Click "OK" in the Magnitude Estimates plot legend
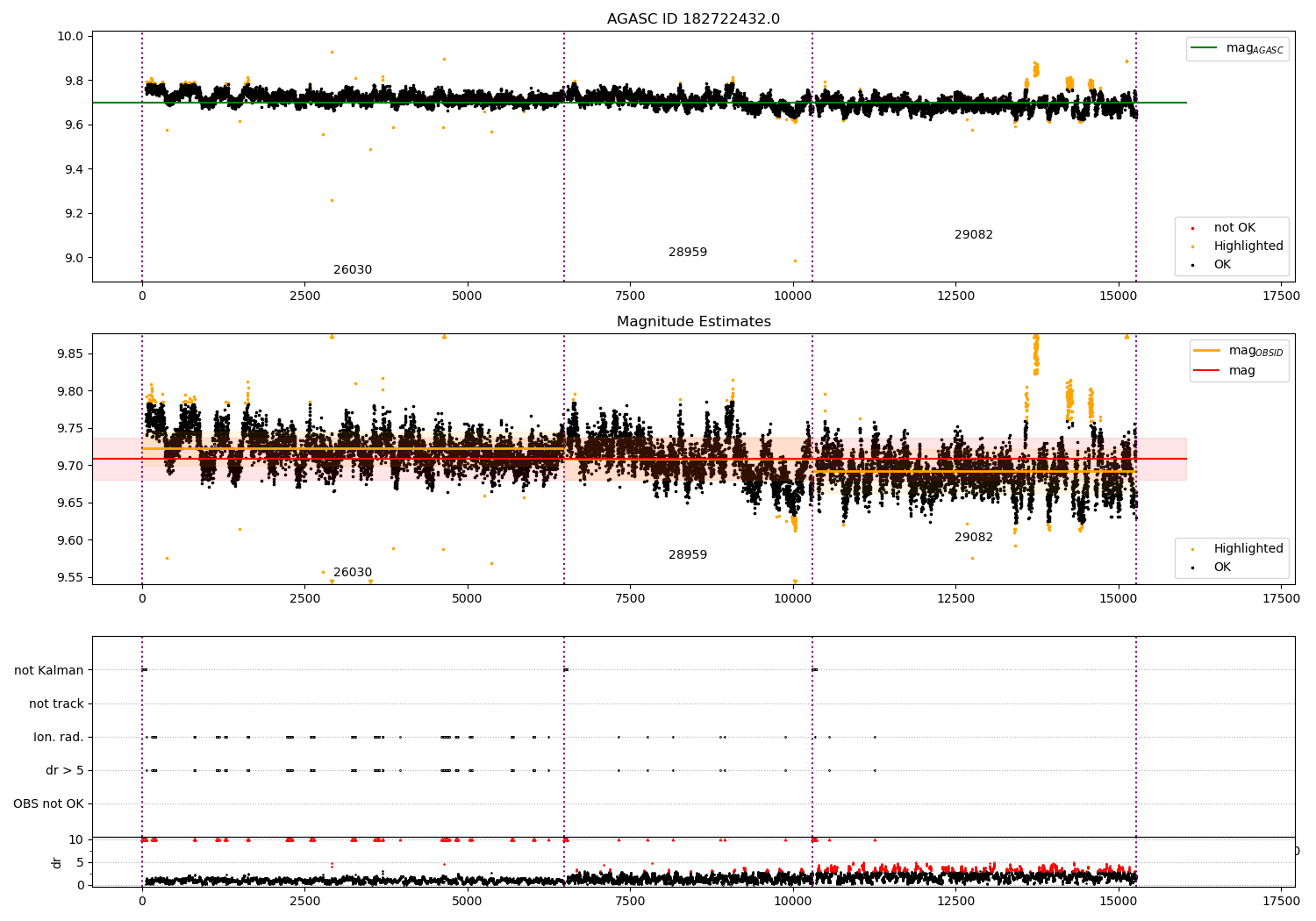Screen dimensions: 1316x921 coord(1222,568)
